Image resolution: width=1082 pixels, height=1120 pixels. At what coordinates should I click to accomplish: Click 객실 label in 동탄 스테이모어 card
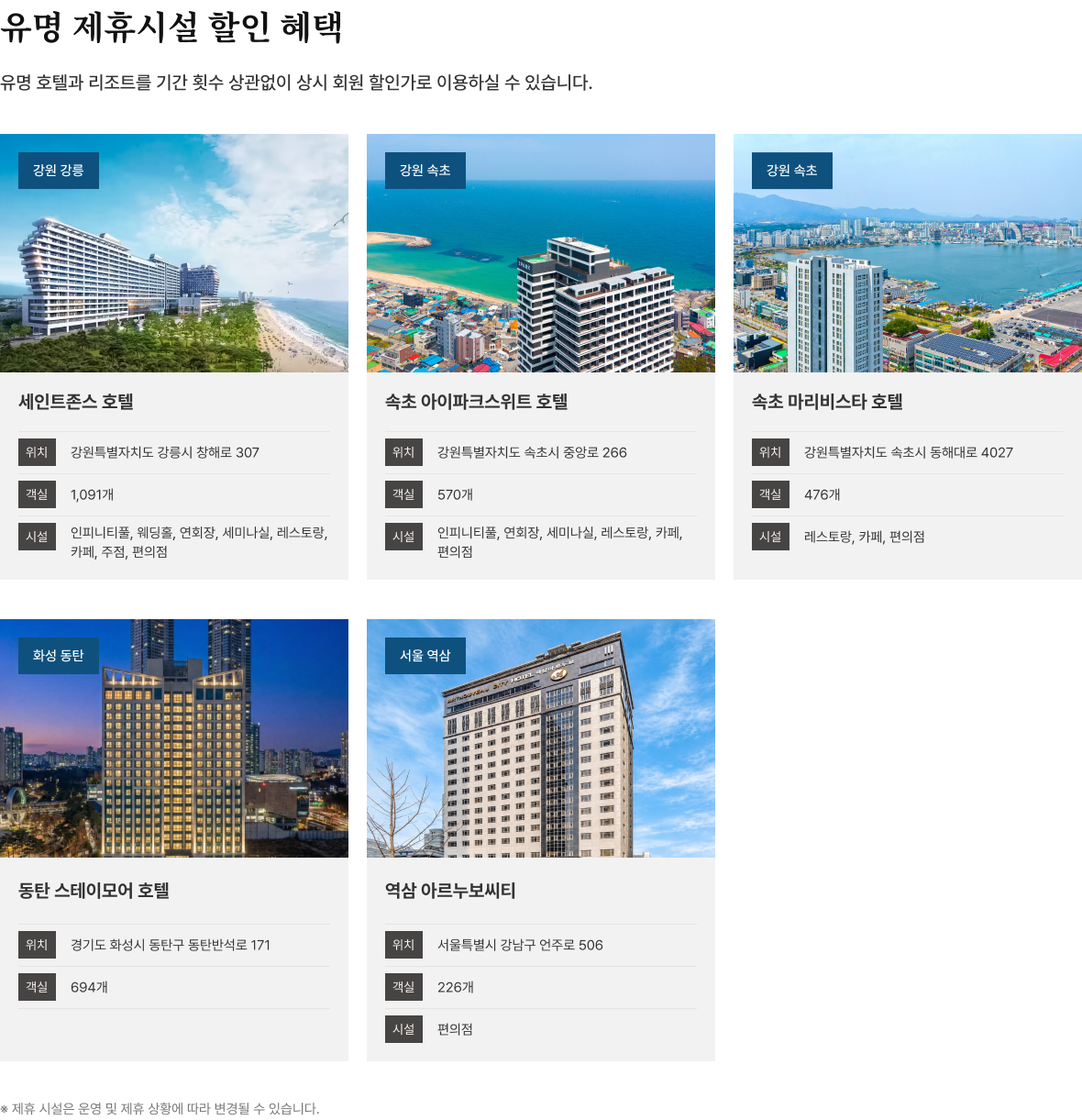pos(37,987)
